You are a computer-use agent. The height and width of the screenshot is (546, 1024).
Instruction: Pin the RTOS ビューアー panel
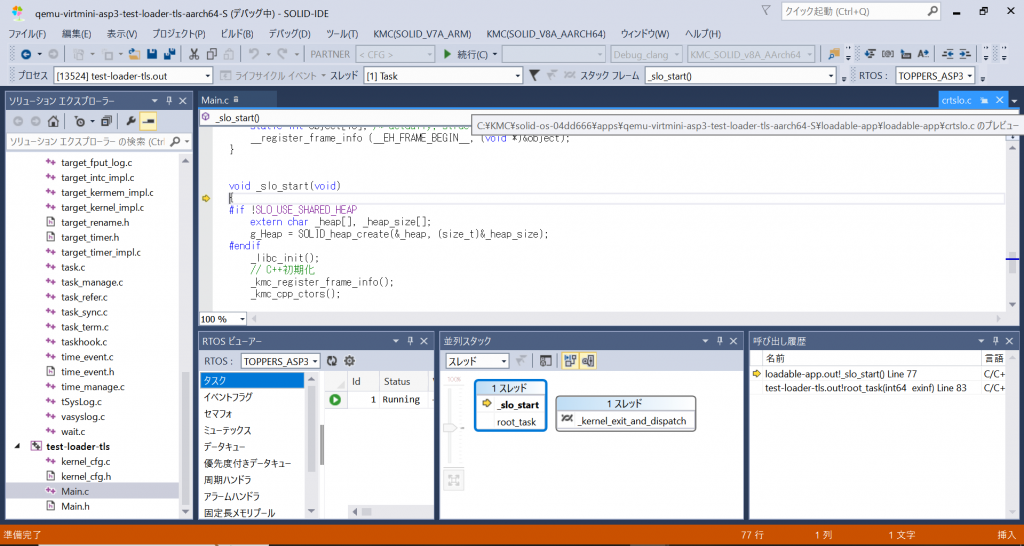pyautogui.click(x=410, y=341)
